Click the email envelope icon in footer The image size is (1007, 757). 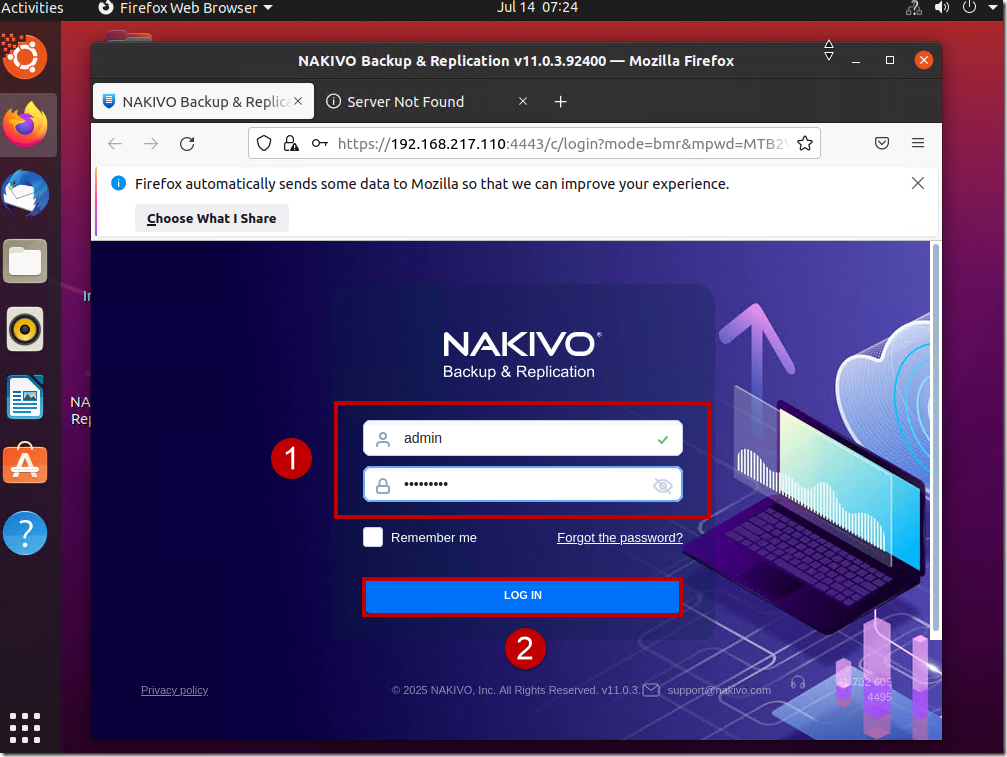pyautogui.click(x=651, y=690)
